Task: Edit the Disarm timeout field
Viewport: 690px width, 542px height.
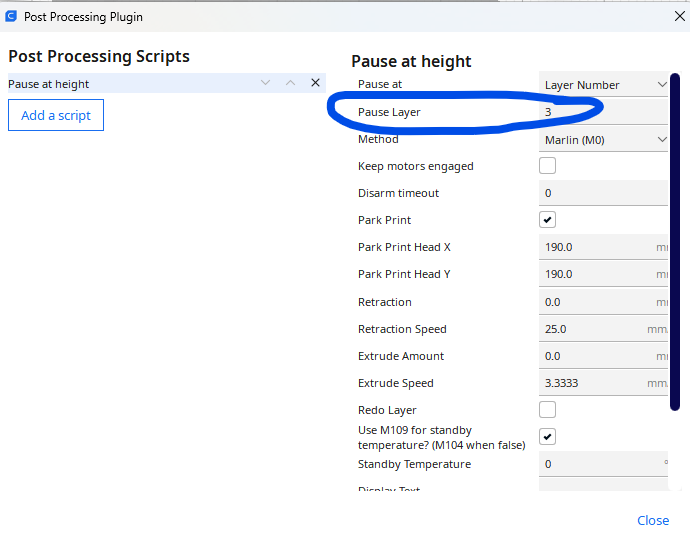Action: pos(600,193)
